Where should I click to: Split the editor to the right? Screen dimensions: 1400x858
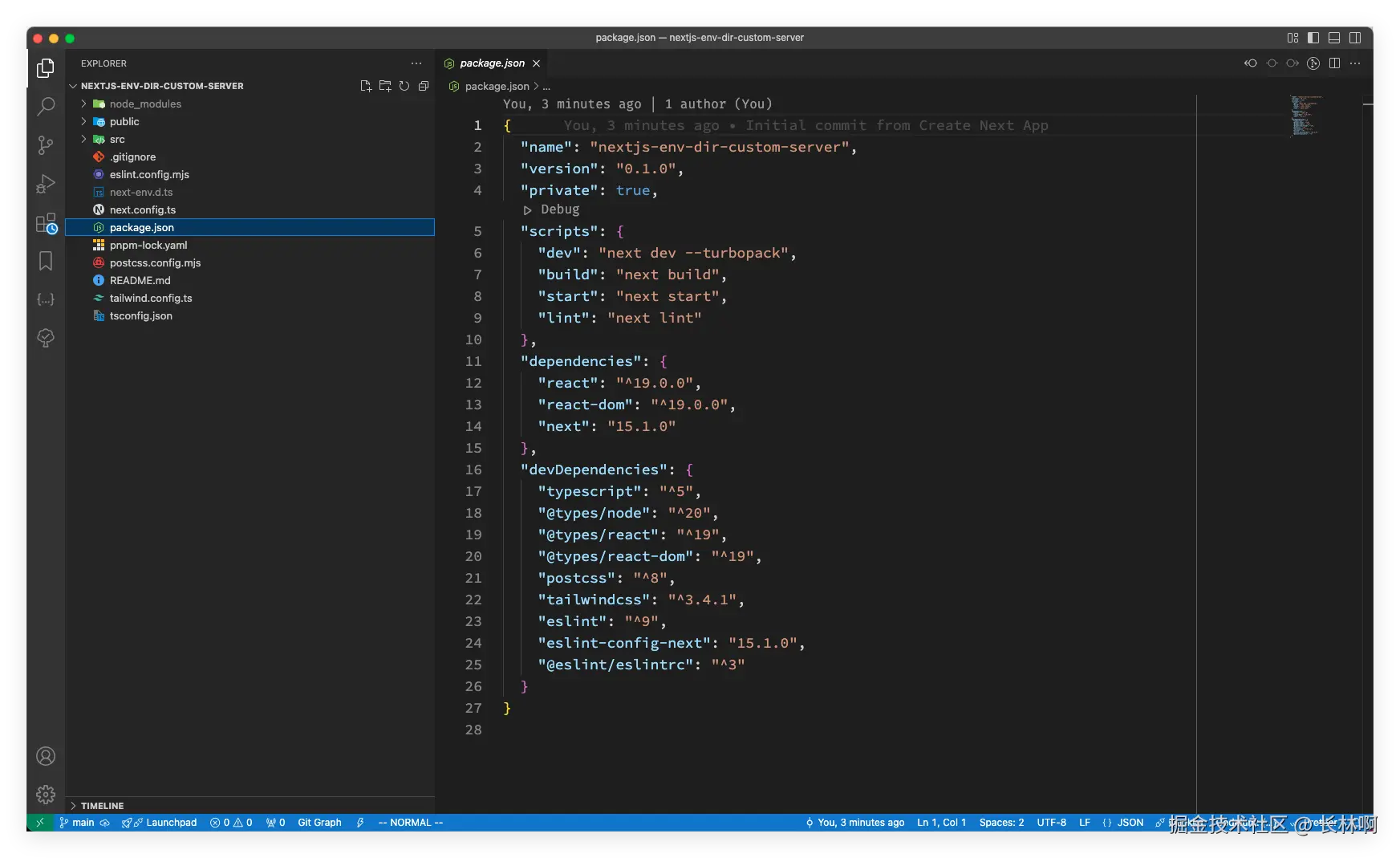pos(1334,63)
